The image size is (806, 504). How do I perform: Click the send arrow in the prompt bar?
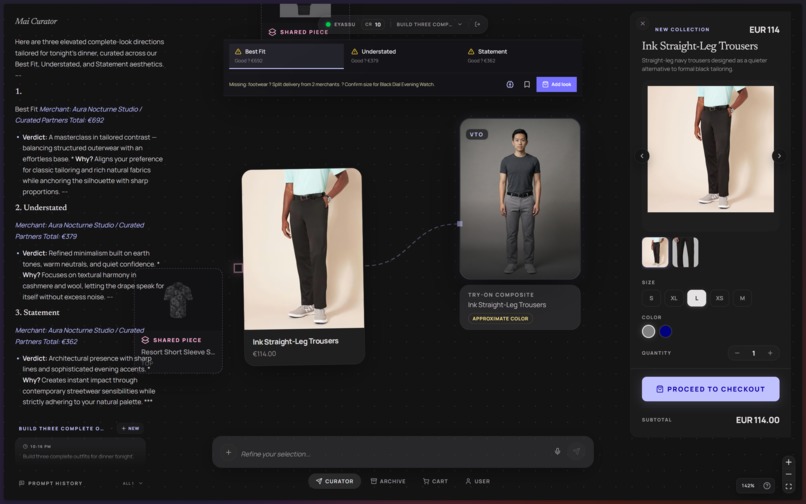coord(576,452)
